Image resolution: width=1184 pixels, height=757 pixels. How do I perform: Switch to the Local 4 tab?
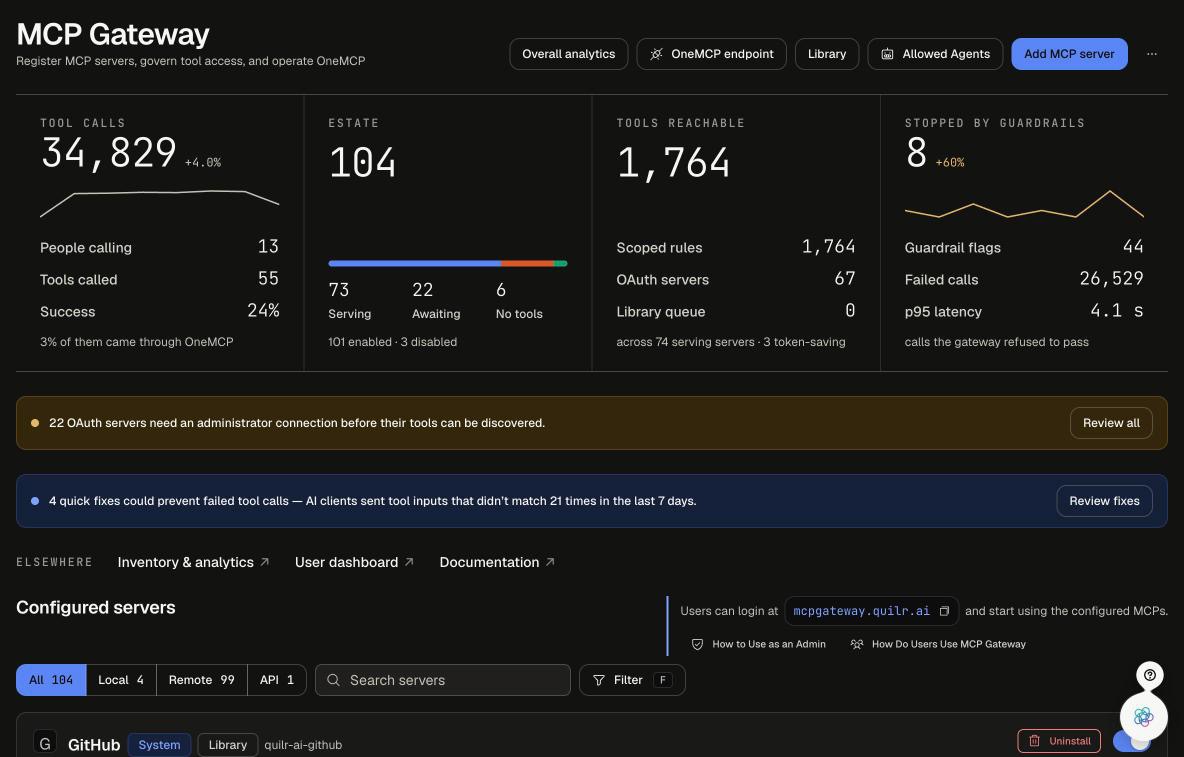coord(121,679)
